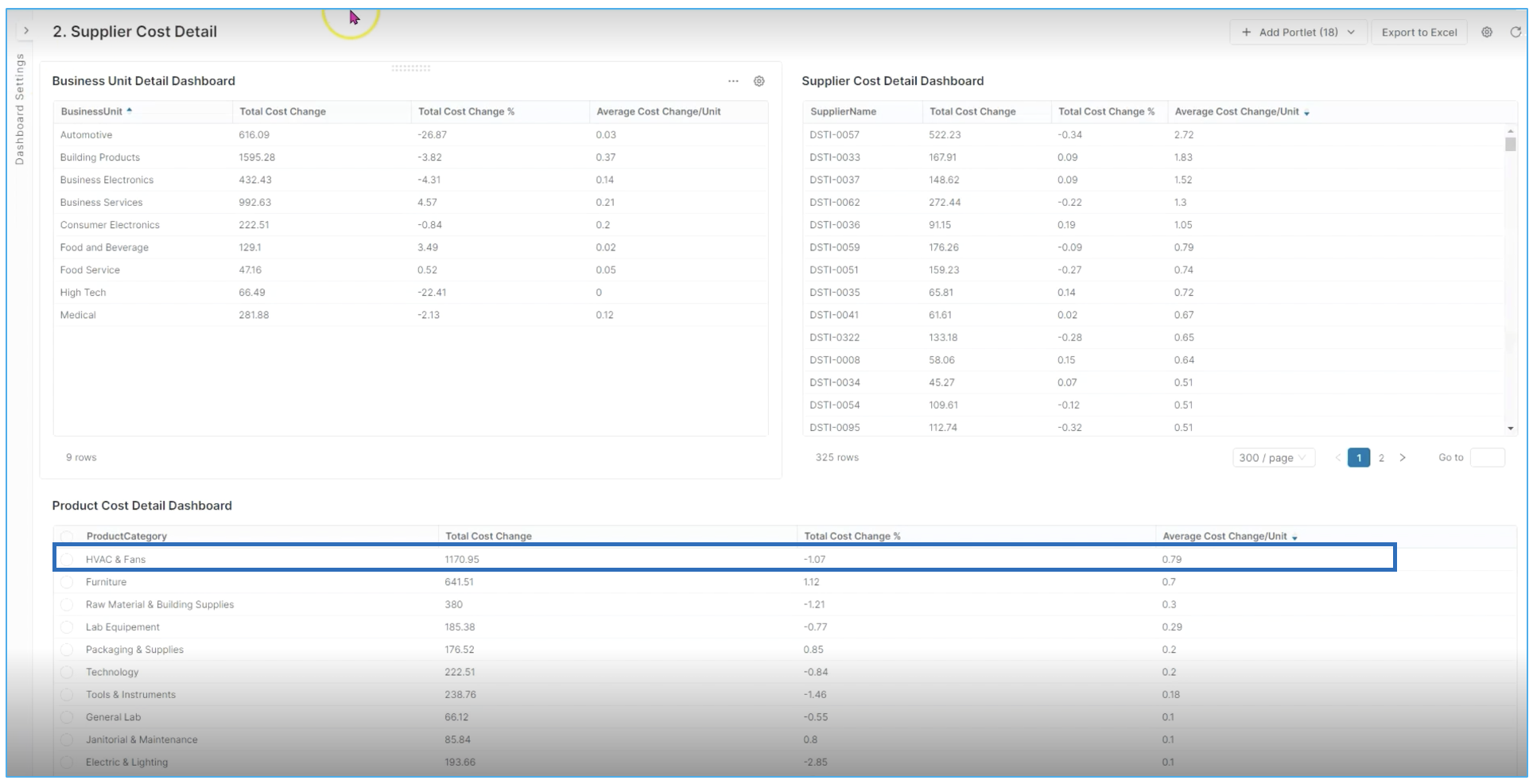
Task: Select the HVAC & Fans row radio button
Action: 67,560
